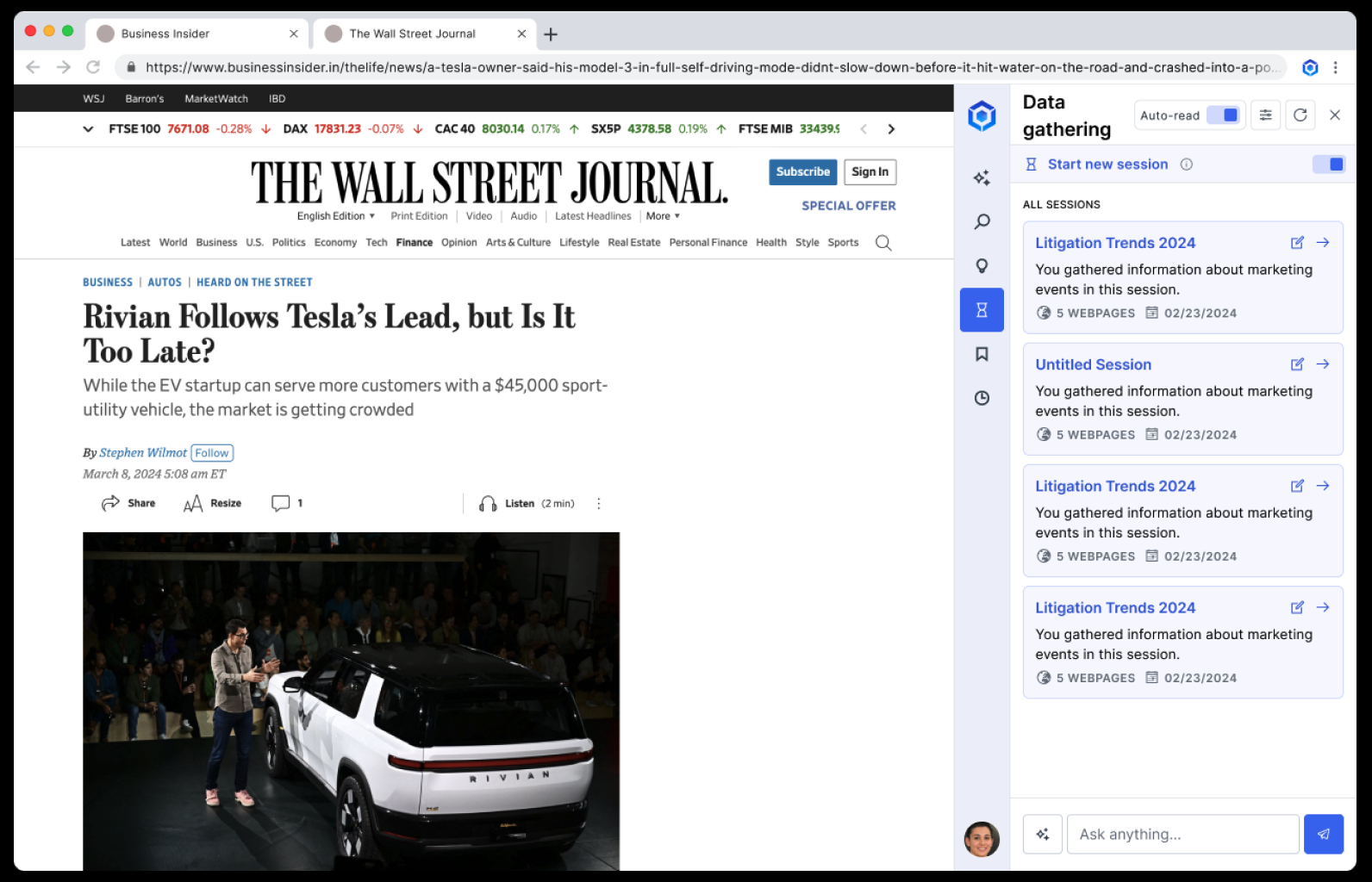This screenshot has width=1372, height=882.
Task: Open the user profile avatar
Action: pos(982,839)
